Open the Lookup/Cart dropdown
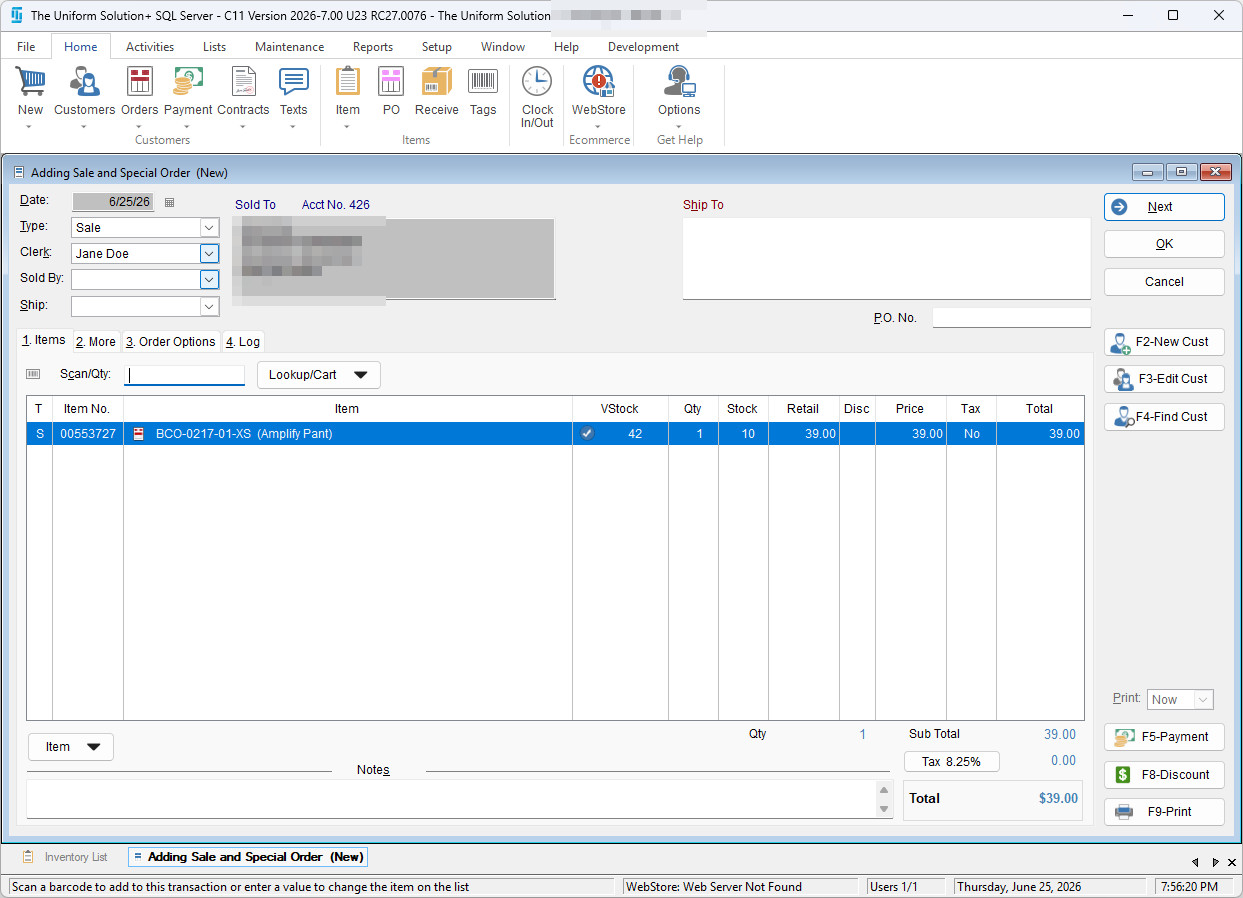Viewport: 1243px width, 898px height. pyautogui.click(x=319, y=375)
